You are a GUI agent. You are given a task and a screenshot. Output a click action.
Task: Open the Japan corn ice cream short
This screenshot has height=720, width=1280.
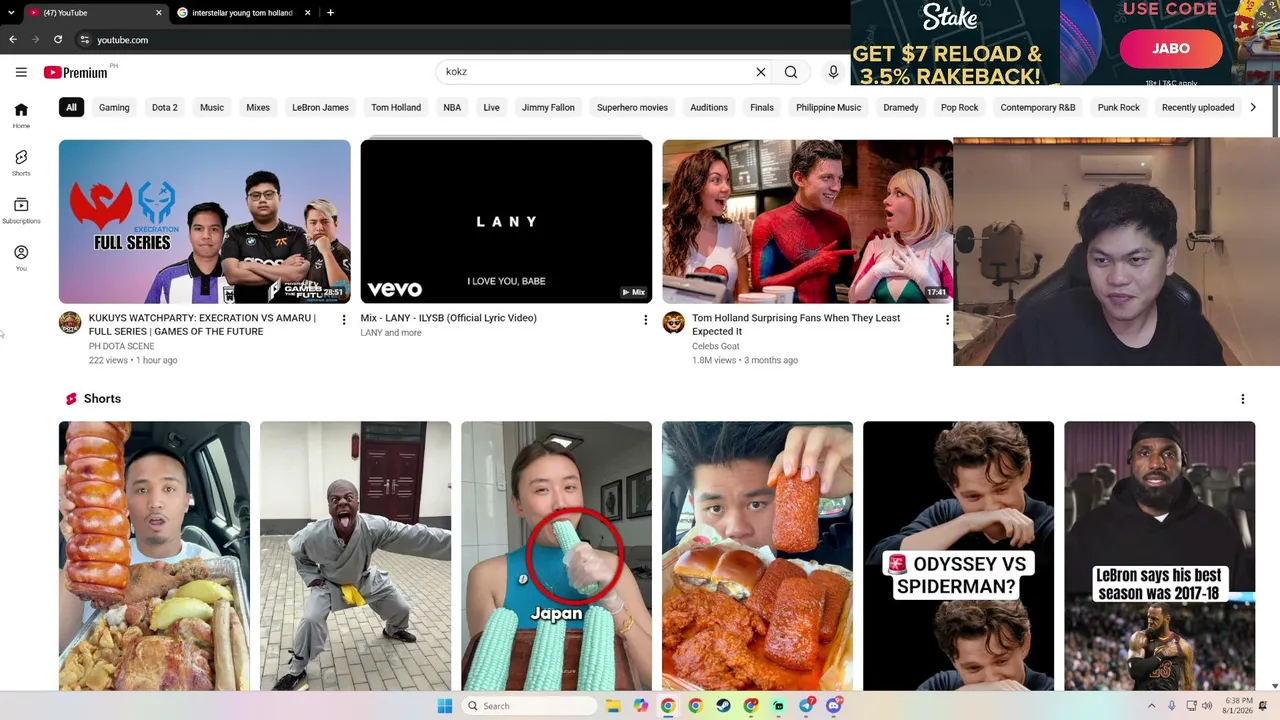tap(556, 556)
